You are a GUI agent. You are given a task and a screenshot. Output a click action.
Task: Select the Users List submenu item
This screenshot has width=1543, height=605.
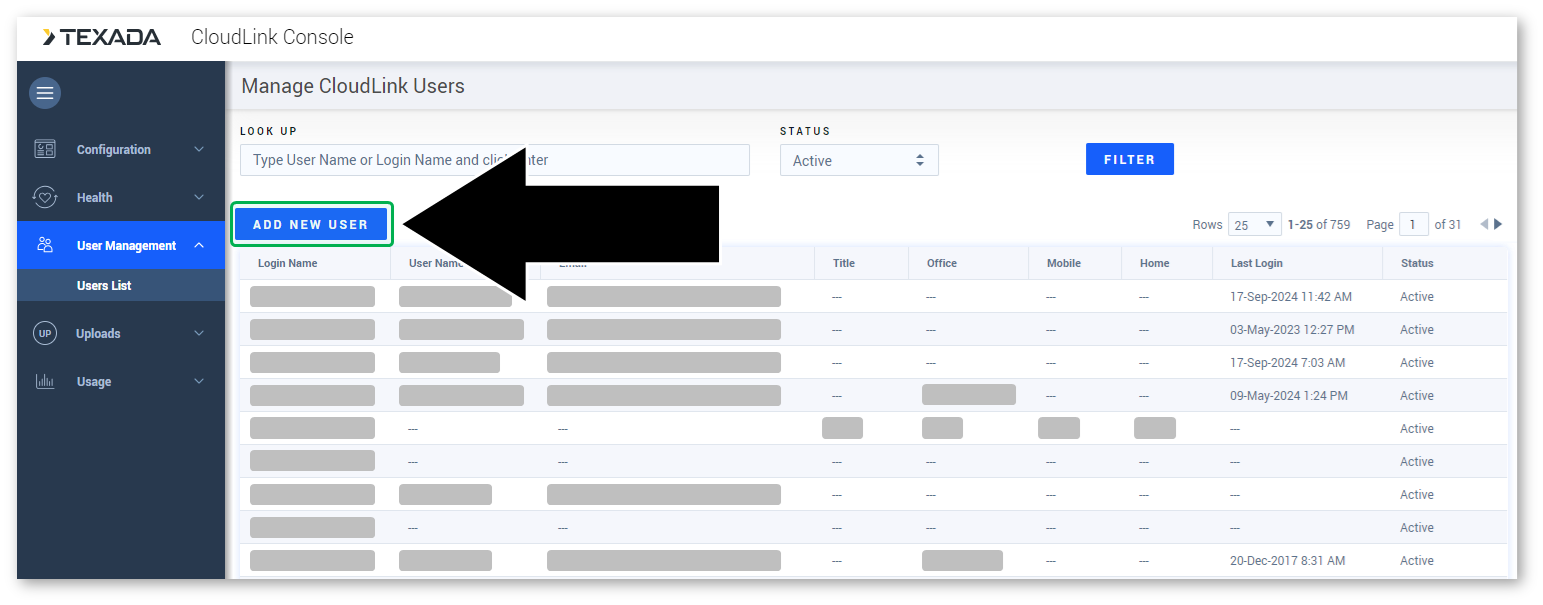(121, 285)
